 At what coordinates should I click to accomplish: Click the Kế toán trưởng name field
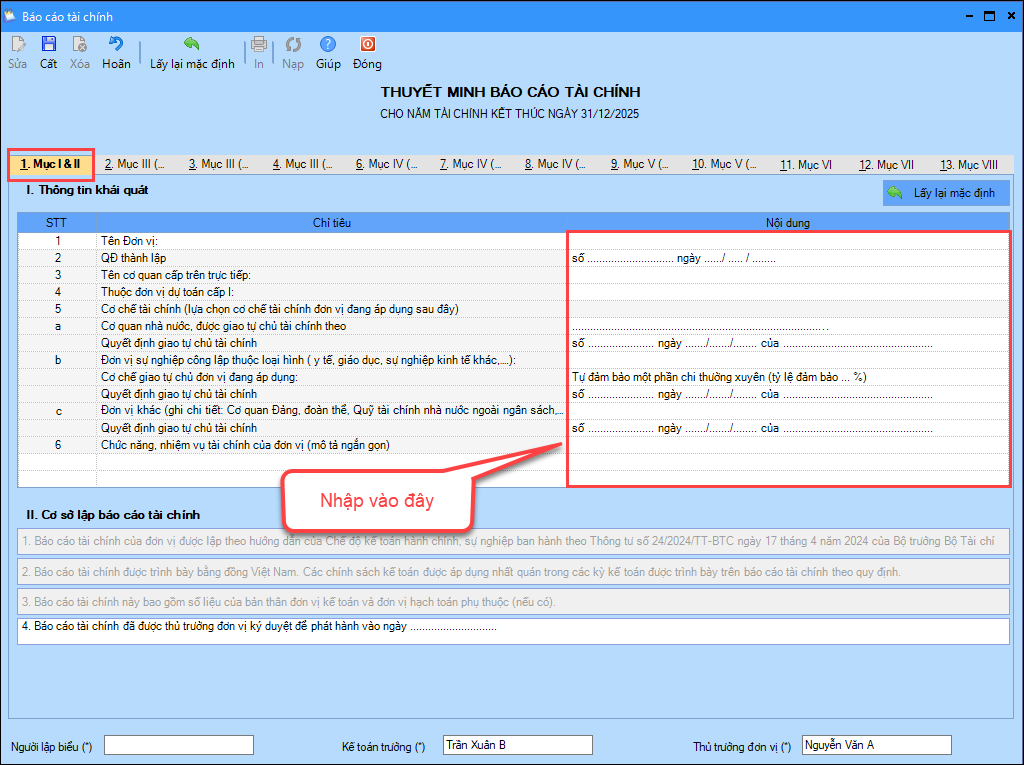(x=517, y=746)
